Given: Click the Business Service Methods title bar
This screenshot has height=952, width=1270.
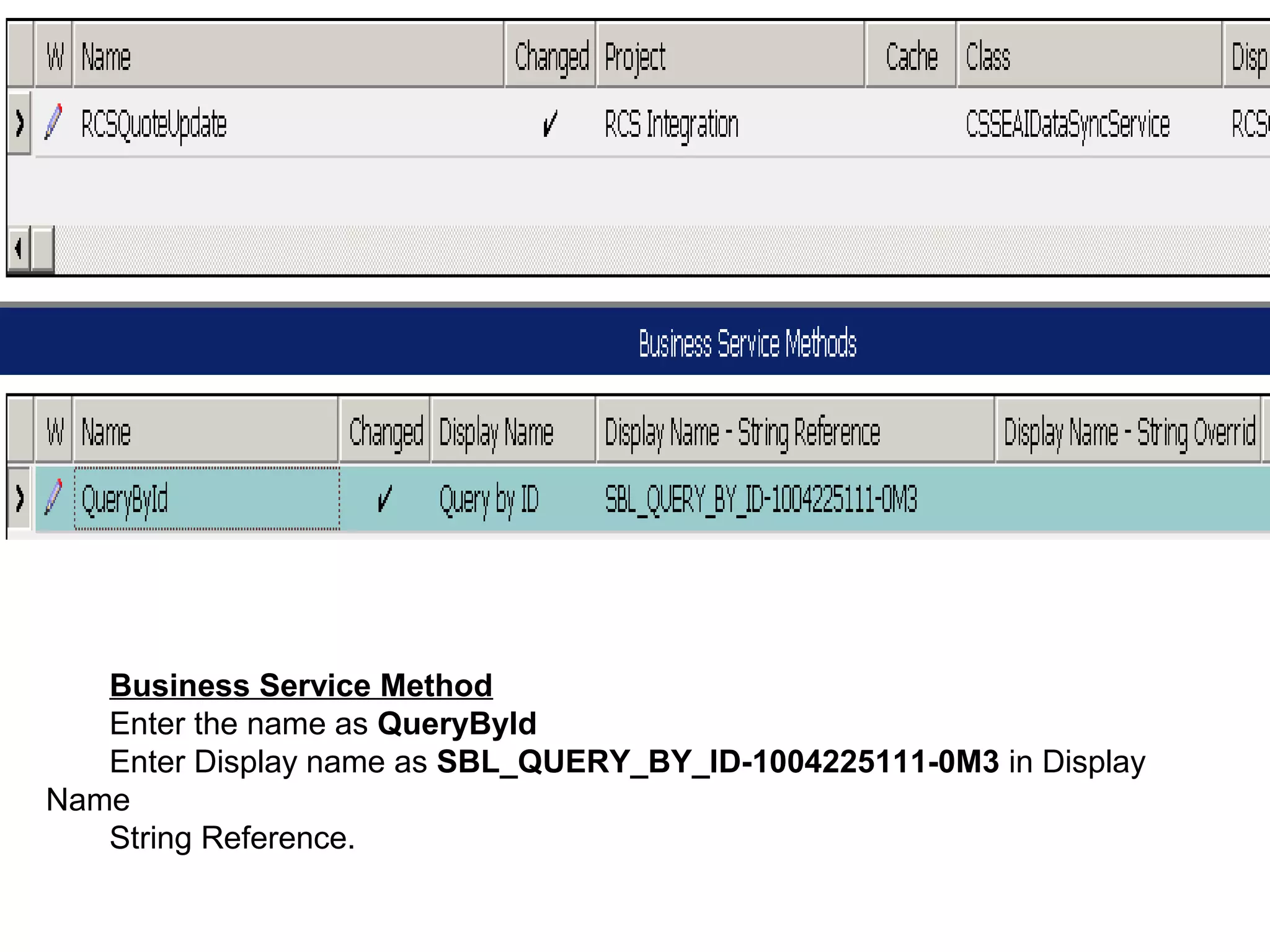Looking at the screenshot, I should [635, 342].
